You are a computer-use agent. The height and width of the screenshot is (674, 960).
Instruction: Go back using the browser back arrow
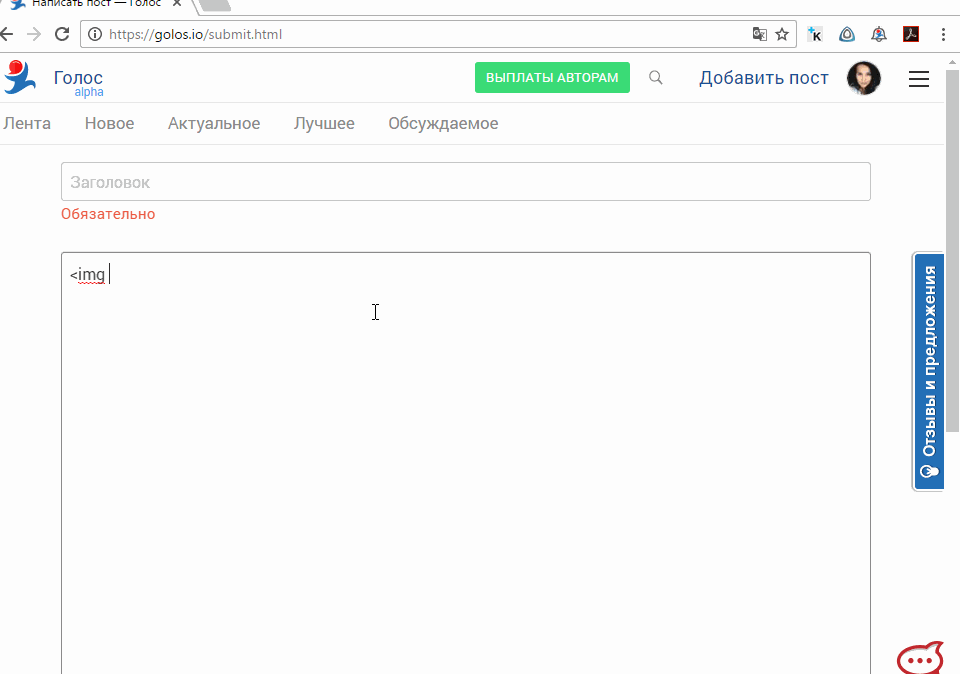pyautogui.click(x=7, y=34)
